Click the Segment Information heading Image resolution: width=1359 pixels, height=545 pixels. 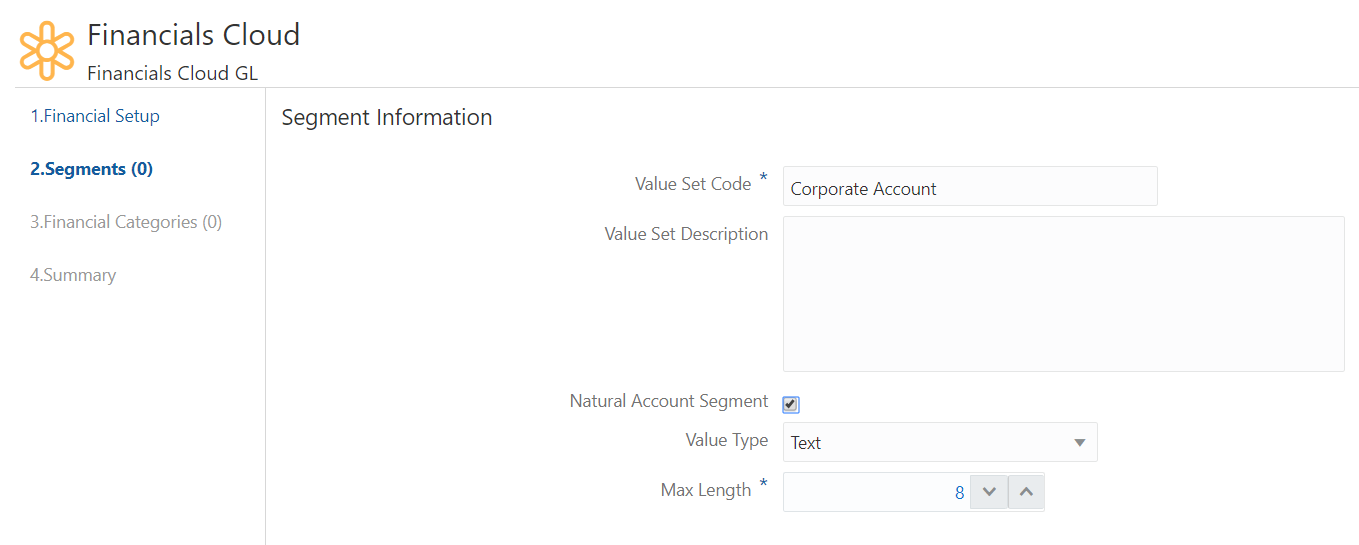(x=386, y=117)
